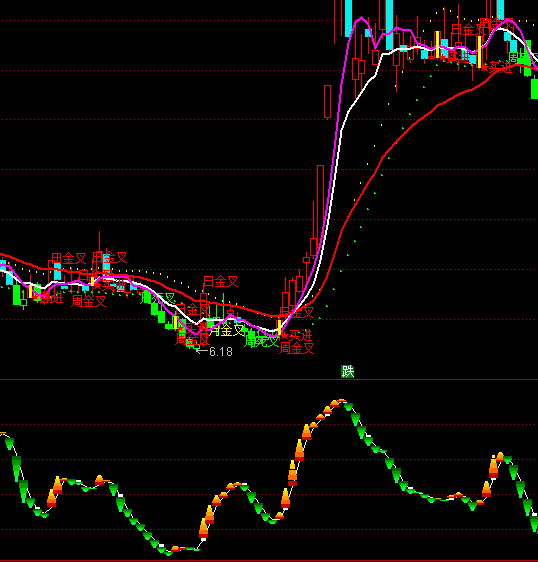Select the rightmost ★买进 signal at the top
Image resolution: width=538 pixels, height=562 pixels.
pyautogui.click(x=497, y=67)
